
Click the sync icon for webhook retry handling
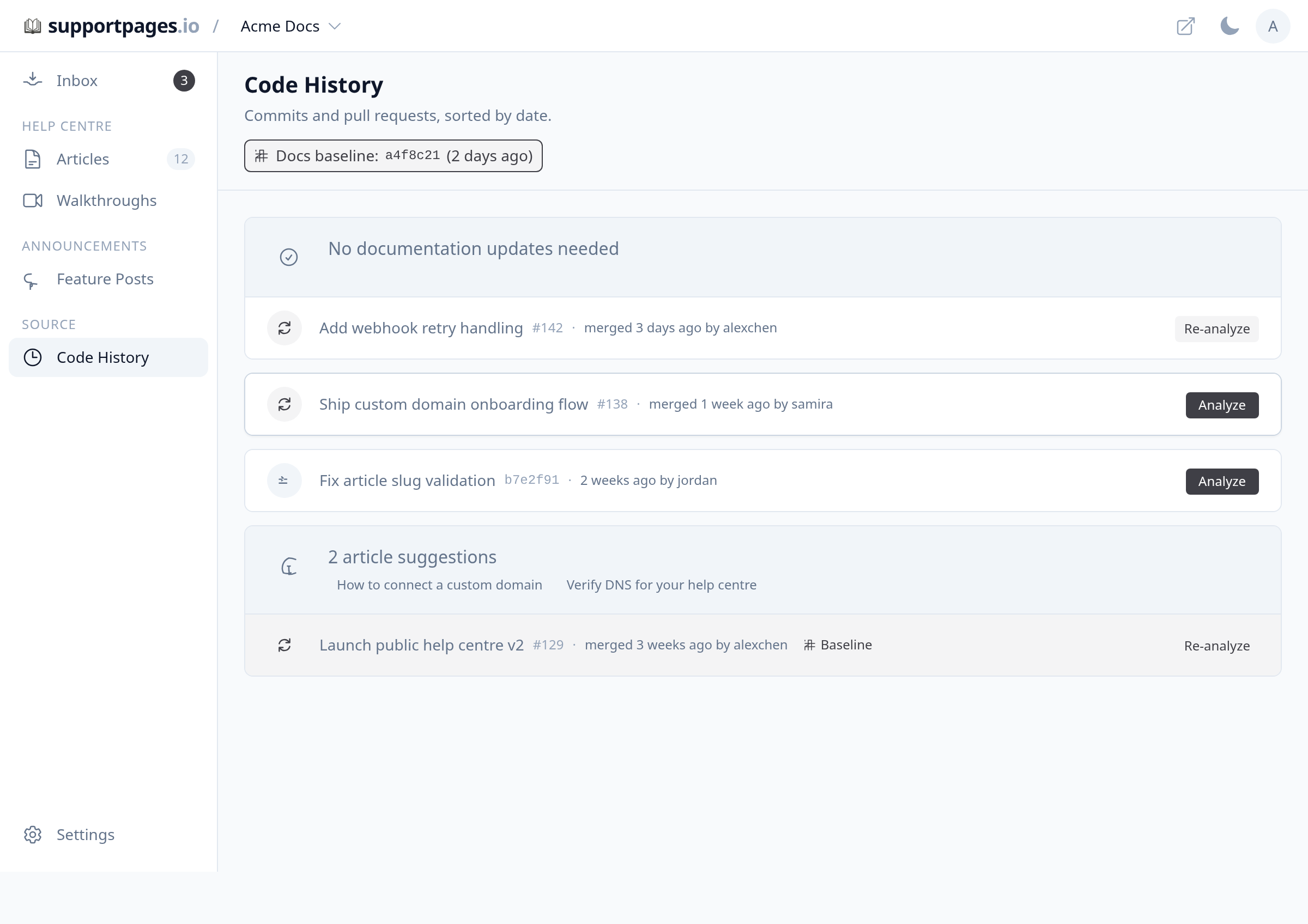point(284,328)
